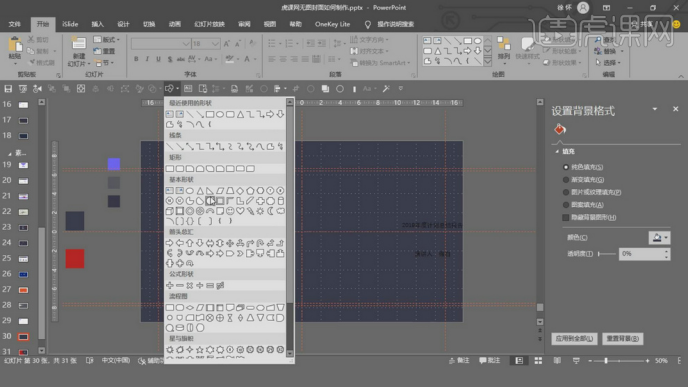Open the OneKey Lite tab
Image resolution: width=688 pixels, height=387 pixels.
pos(332,24)
